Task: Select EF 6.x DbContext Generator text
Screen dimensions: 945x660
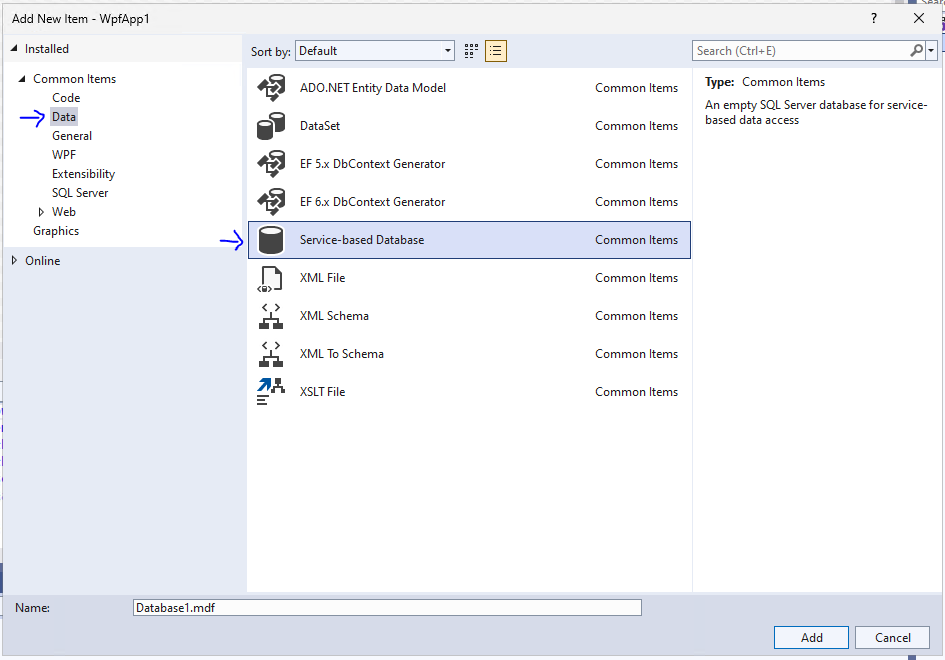Action: [x=372, y=202]
